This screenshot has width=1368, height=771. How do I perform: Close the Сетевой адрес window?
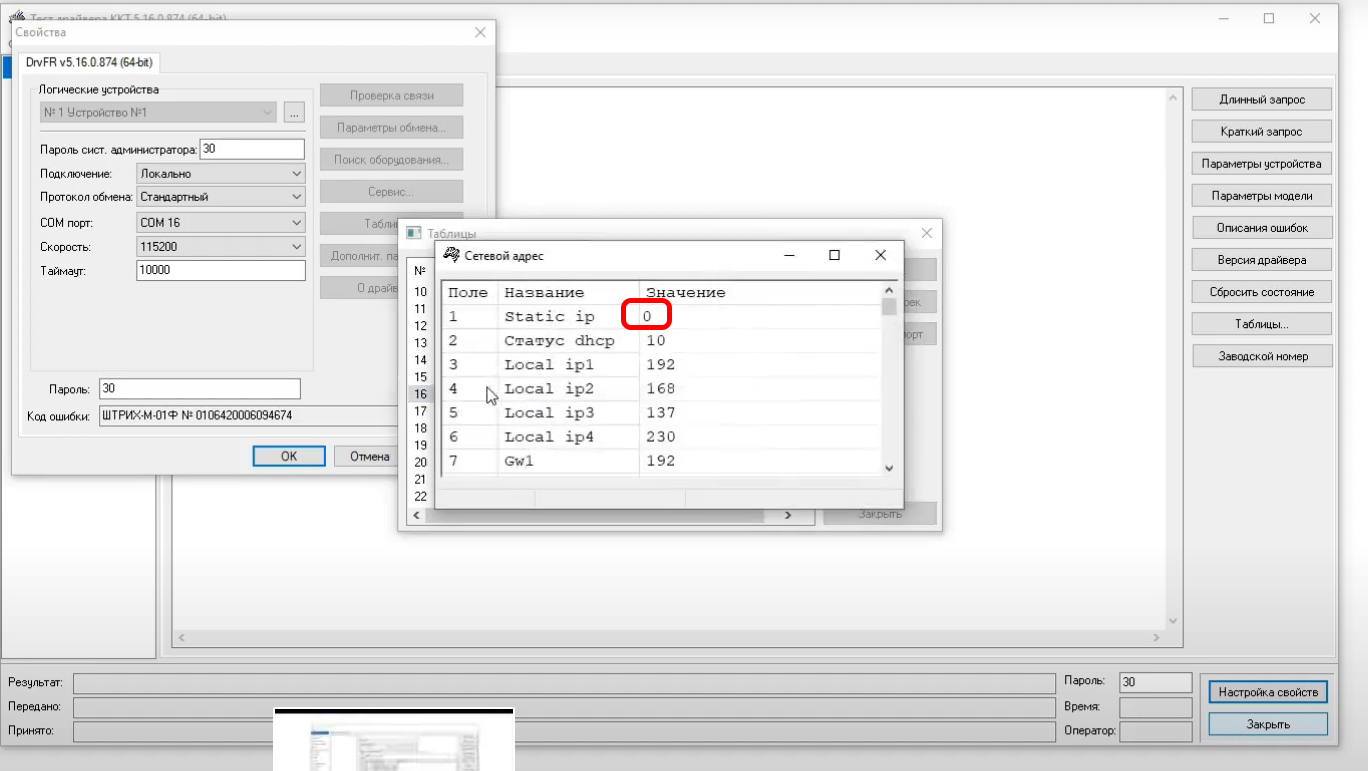[x=880, y=256]
